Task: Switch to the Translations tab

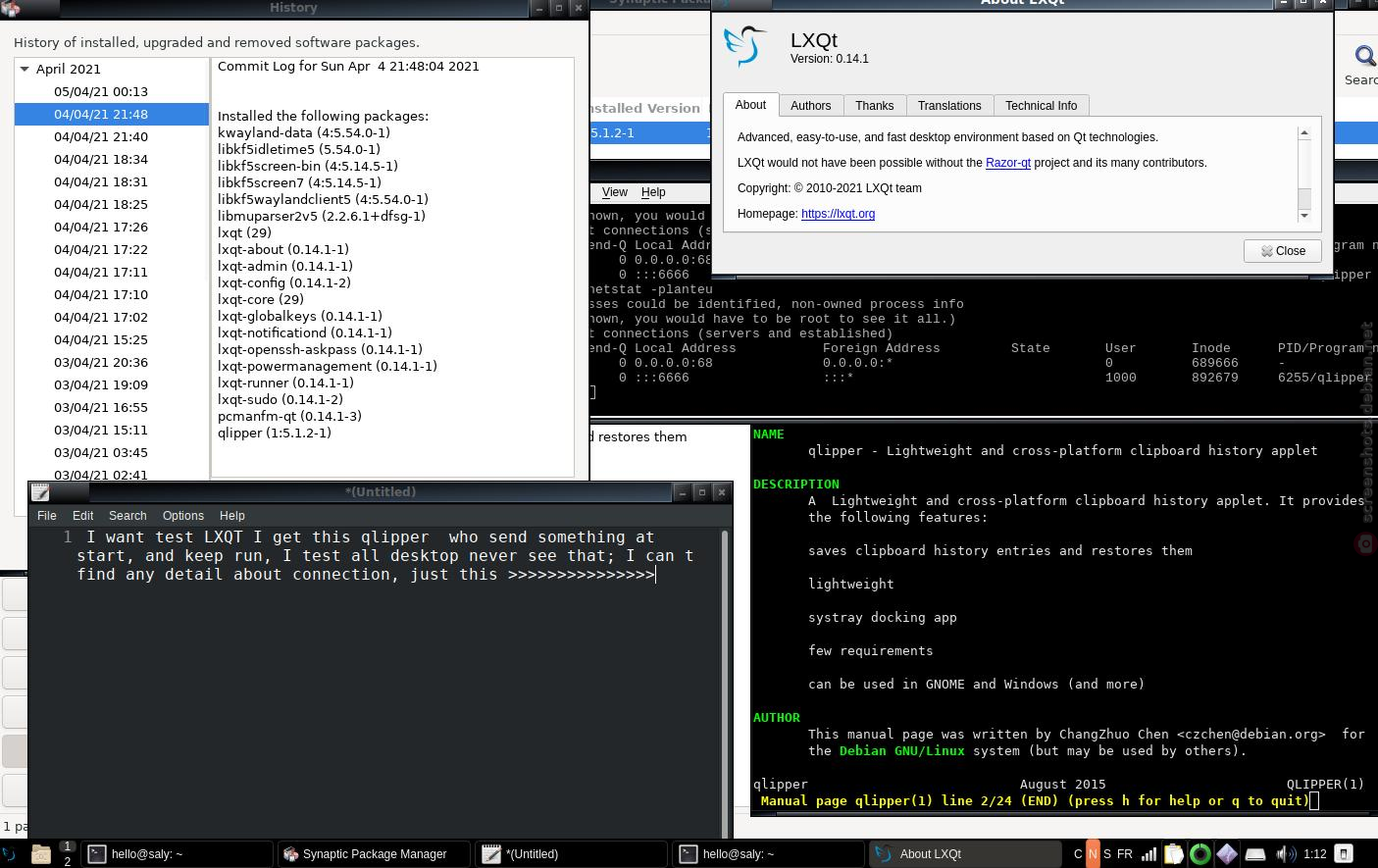Action: pos(949,105)
